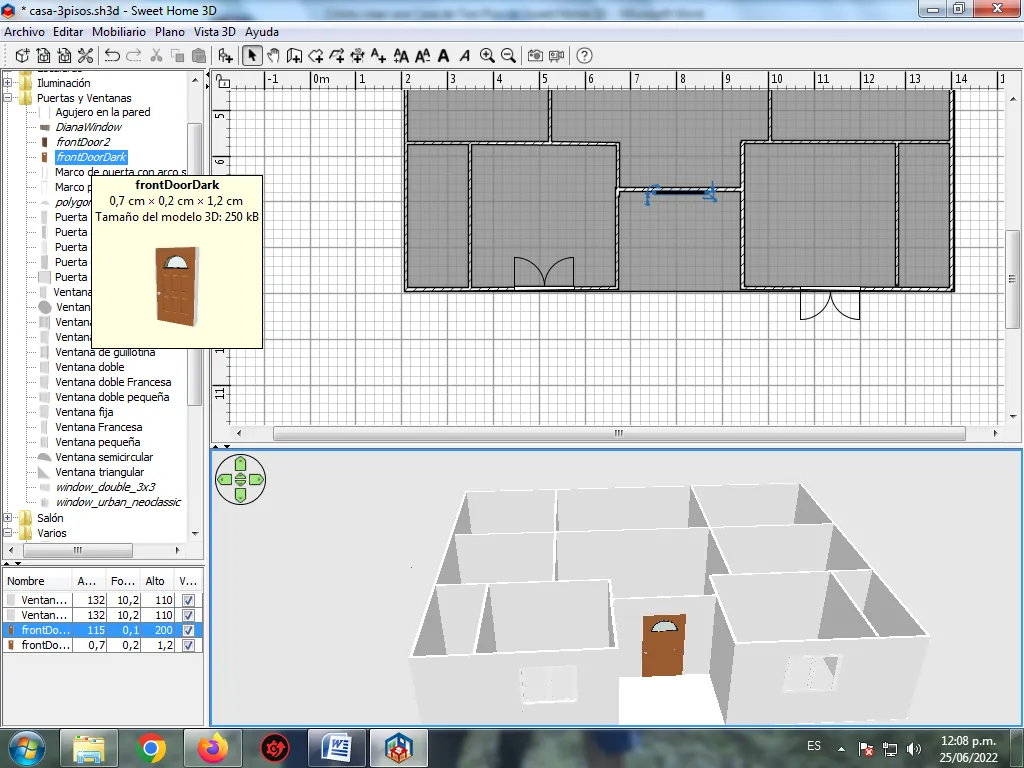The height and width of the screenshot is (768, 1024).
Task: Uncheck visibility of the selected frontDo... row
Action: click(x=188, y=630)
